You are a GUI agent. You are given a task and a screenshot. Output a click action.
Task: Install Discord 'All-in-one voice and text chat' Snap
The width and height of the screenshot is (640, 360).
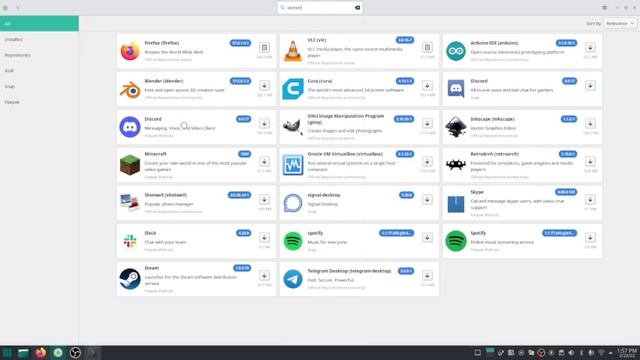coord(590,85)
